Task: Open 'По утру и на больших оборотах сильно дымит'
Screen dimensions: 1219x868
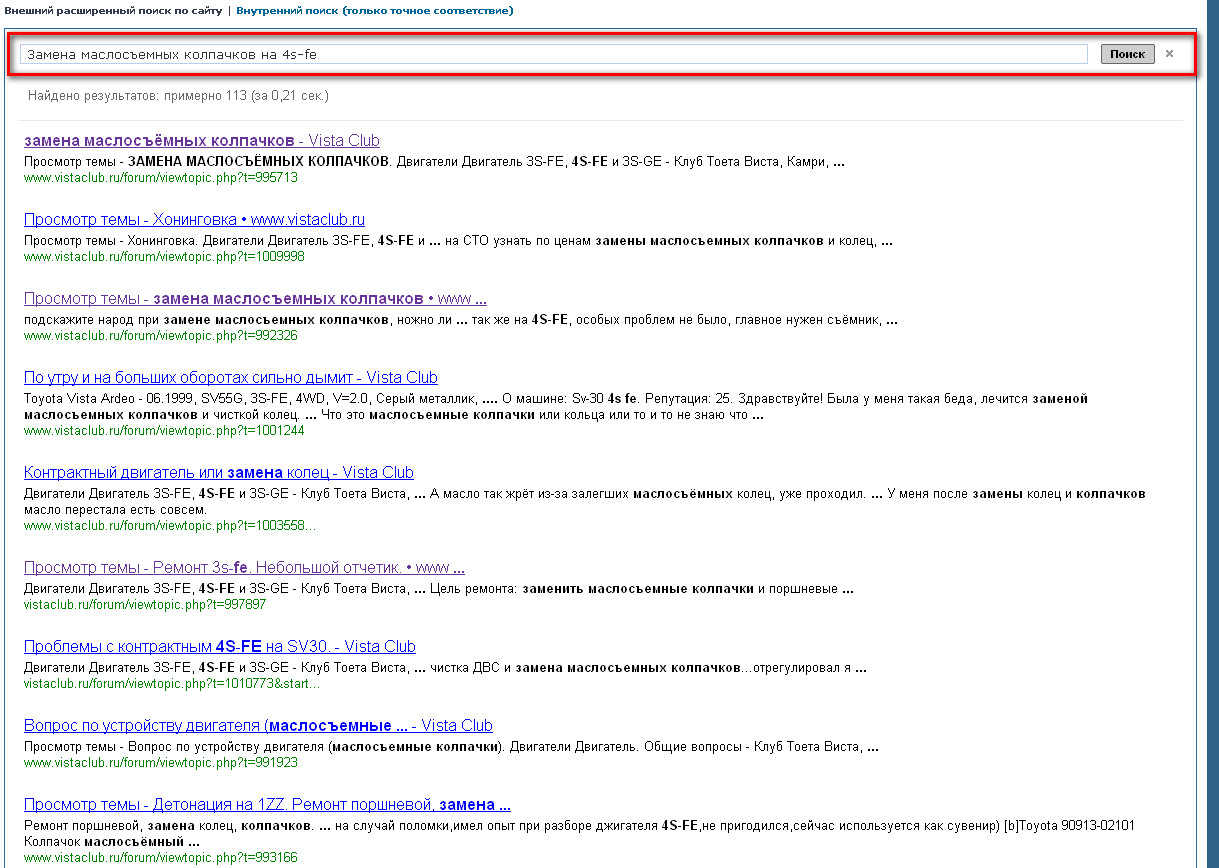Action: coord(230,378)
